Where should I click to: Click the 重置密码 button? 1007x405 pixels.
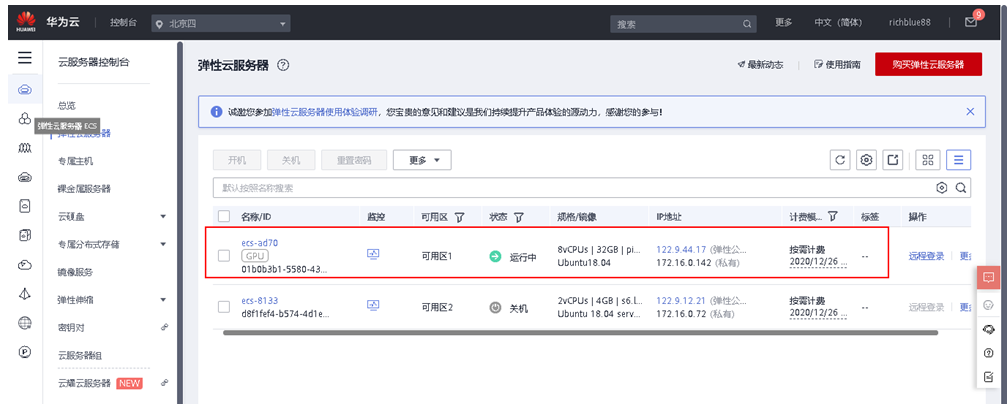point(354,160)
